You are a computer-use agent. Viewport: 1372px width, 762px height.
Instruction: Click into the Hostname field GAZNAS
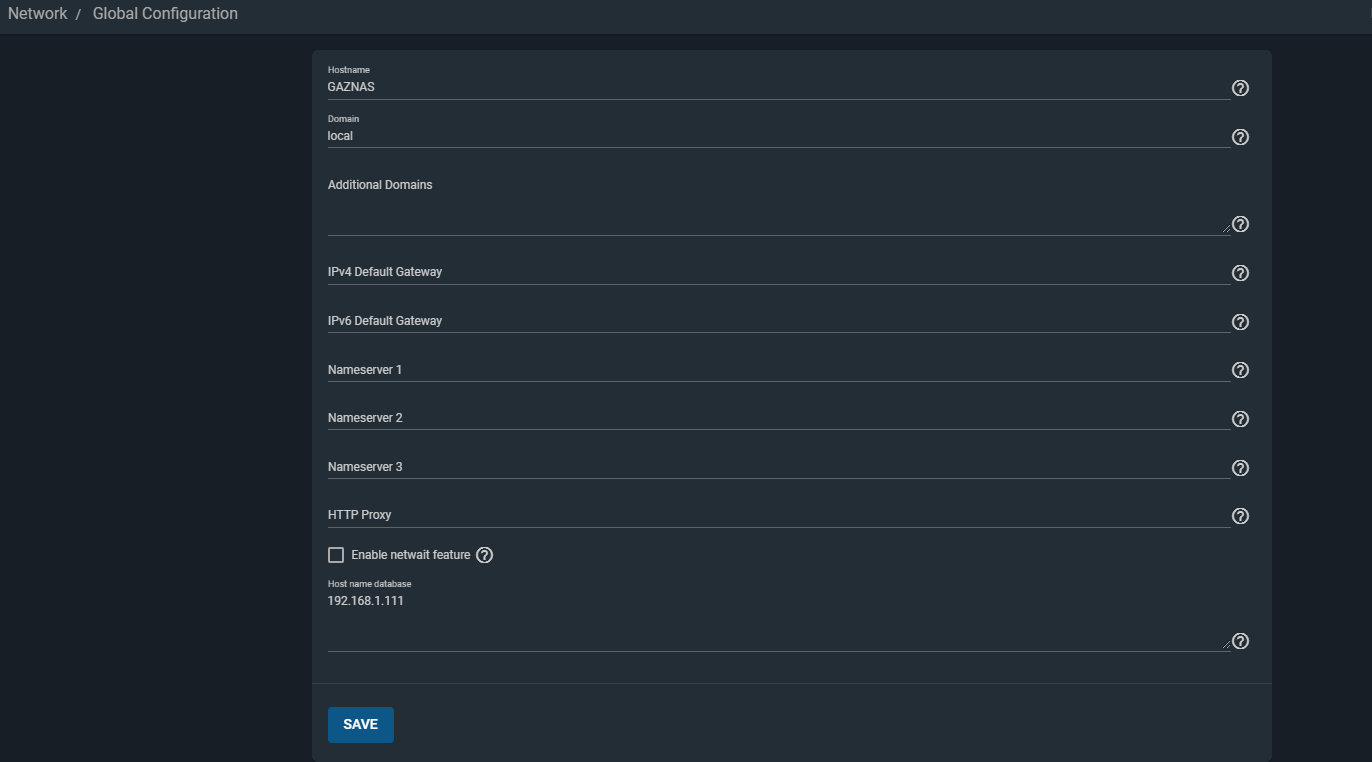pos(778,87)
